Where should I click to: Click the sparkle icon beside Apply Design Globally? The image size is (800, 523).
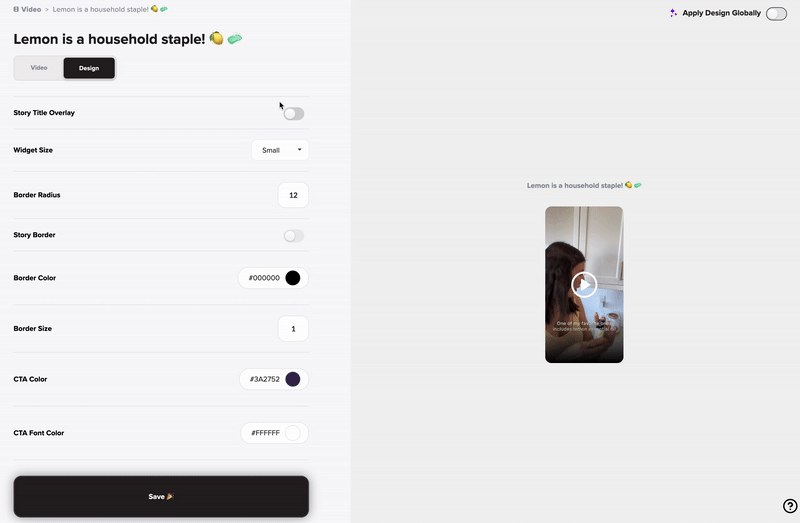pos(673,13)
